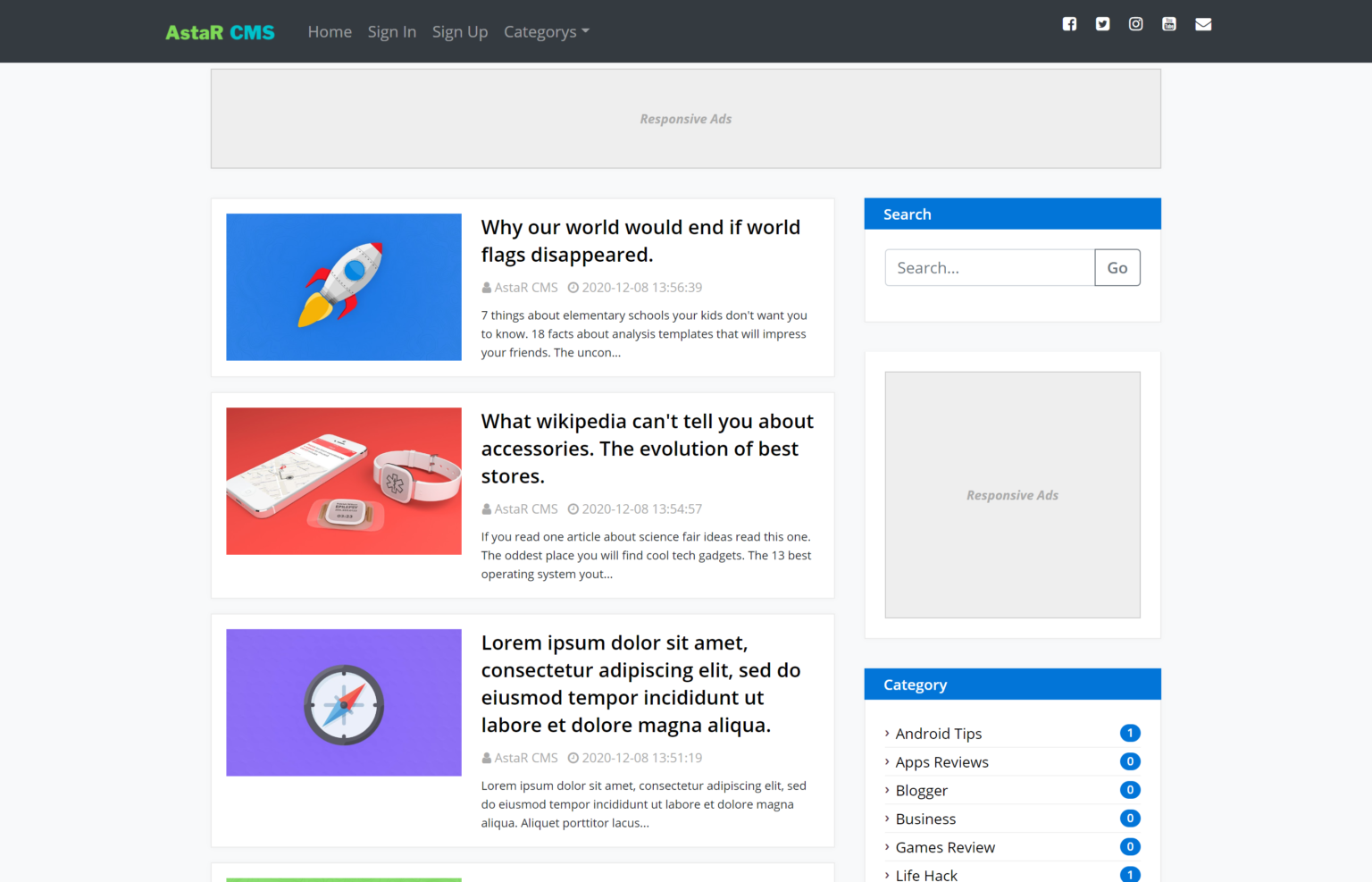The image size is (1372, 882).
Task: Open the Sign In page
Action: click(x=392, y=31)
